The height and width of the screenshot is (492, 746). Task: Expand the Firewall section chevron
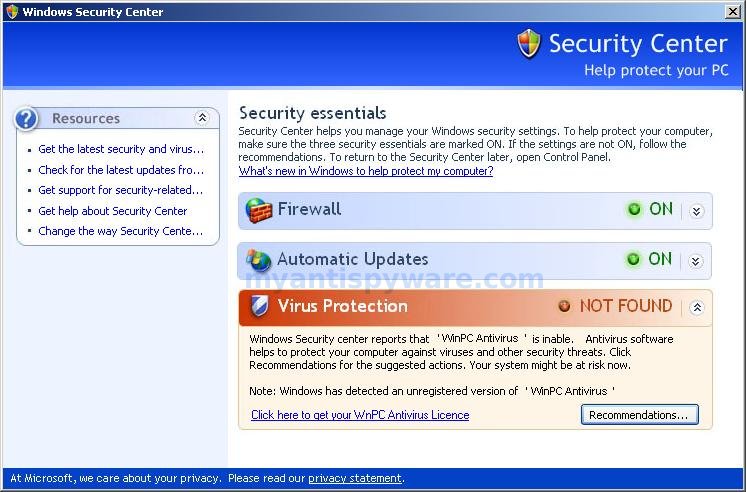(697, 211)
